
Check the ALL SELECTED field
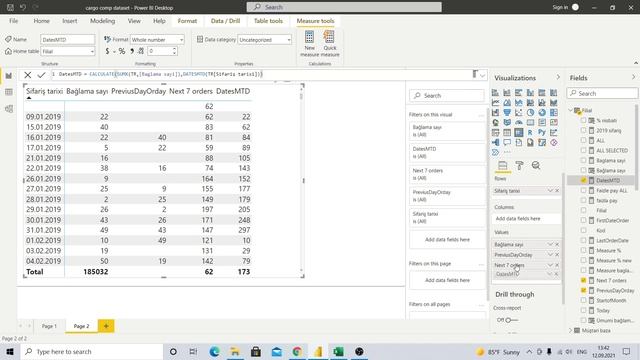(x=583, y=150)
